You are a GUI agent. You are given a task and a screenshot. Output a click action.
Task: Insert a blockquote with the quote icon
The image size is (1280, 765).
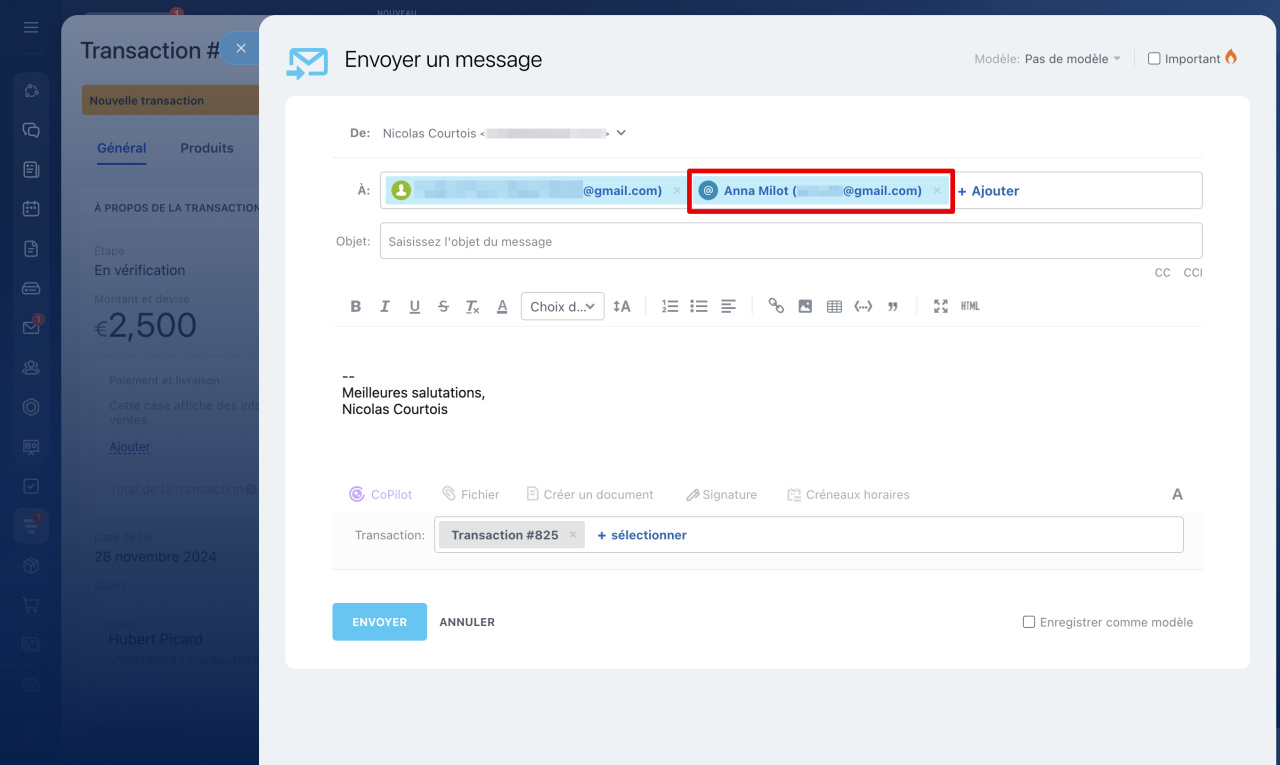point(893,307)
